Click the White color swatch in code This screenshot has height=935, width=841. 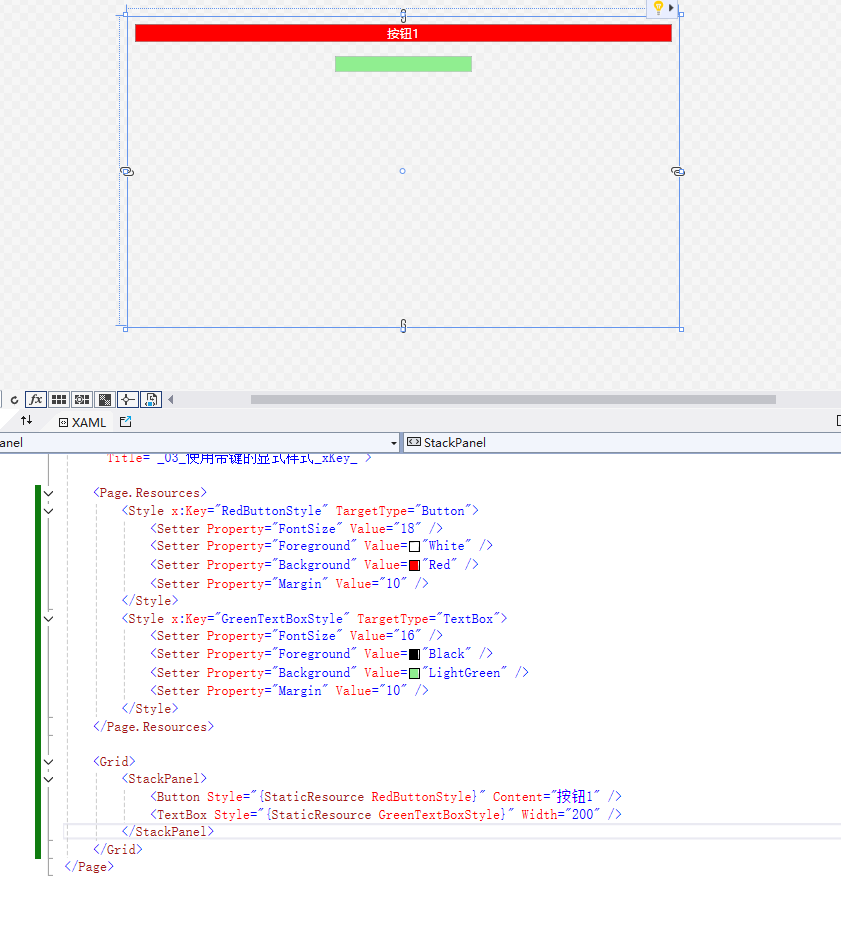(415, 546)
